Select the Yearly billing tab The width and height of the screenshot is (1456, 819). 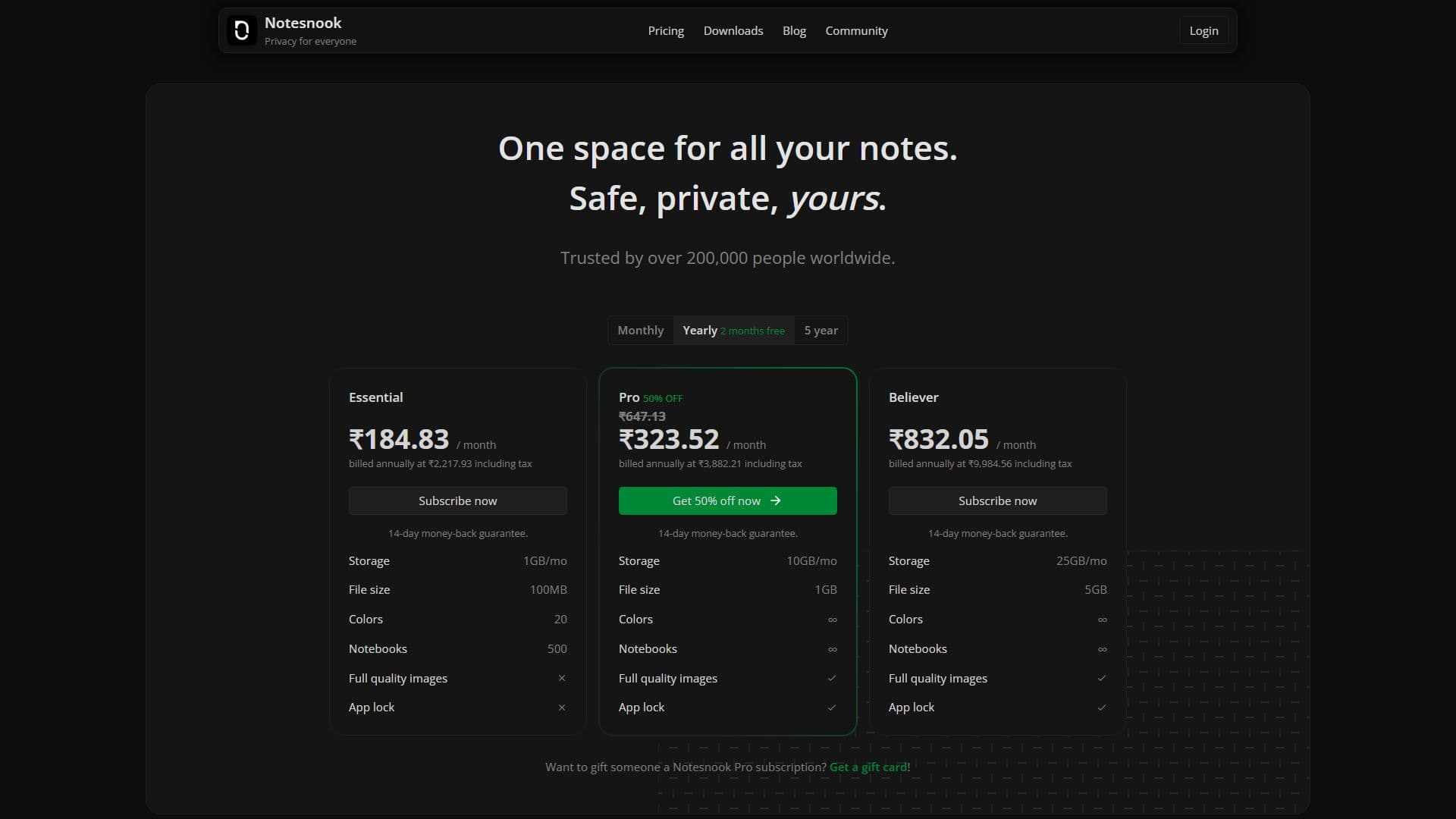[733, 330]
